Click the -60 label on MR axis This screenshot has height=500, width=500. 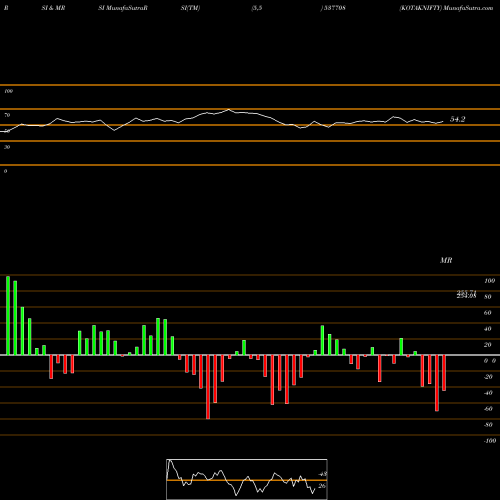click(488, 409)
